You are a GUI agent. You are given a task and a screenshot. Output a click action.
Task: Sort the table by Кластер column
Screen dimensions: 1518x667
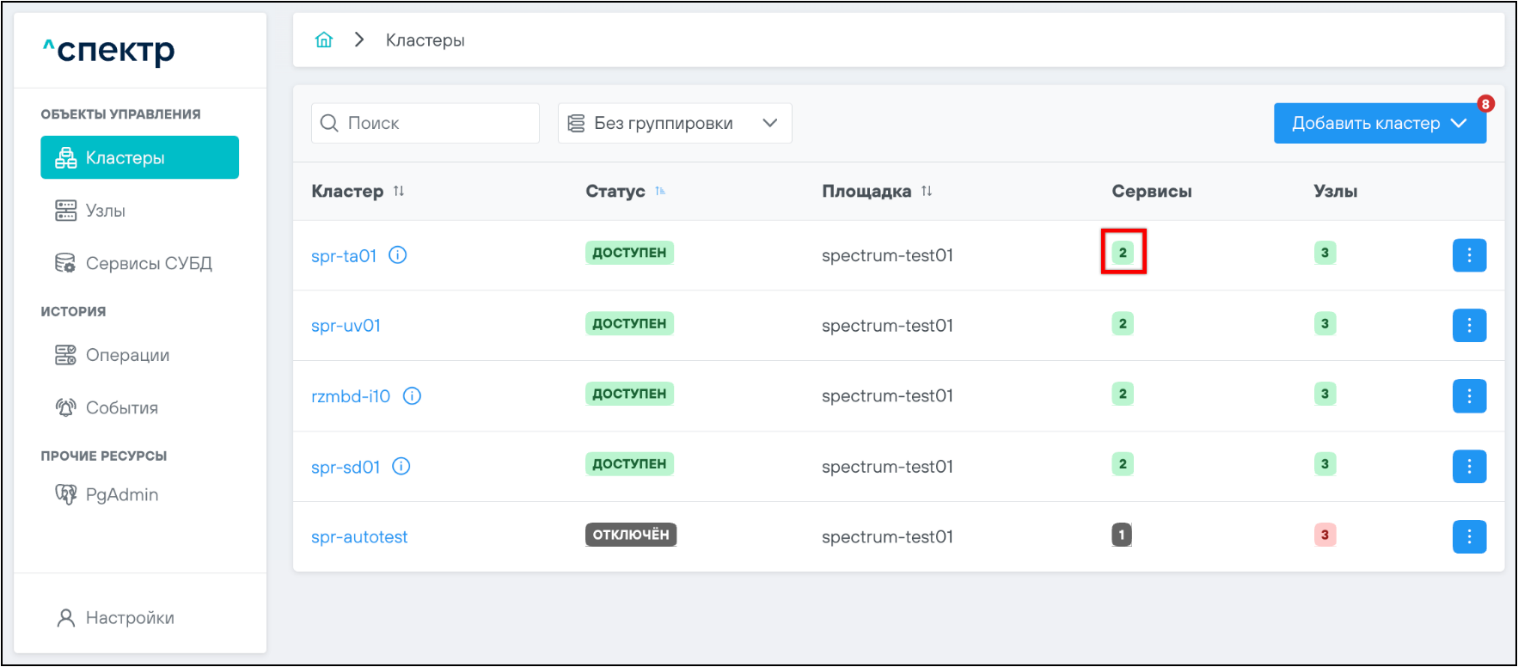[399, 191]
